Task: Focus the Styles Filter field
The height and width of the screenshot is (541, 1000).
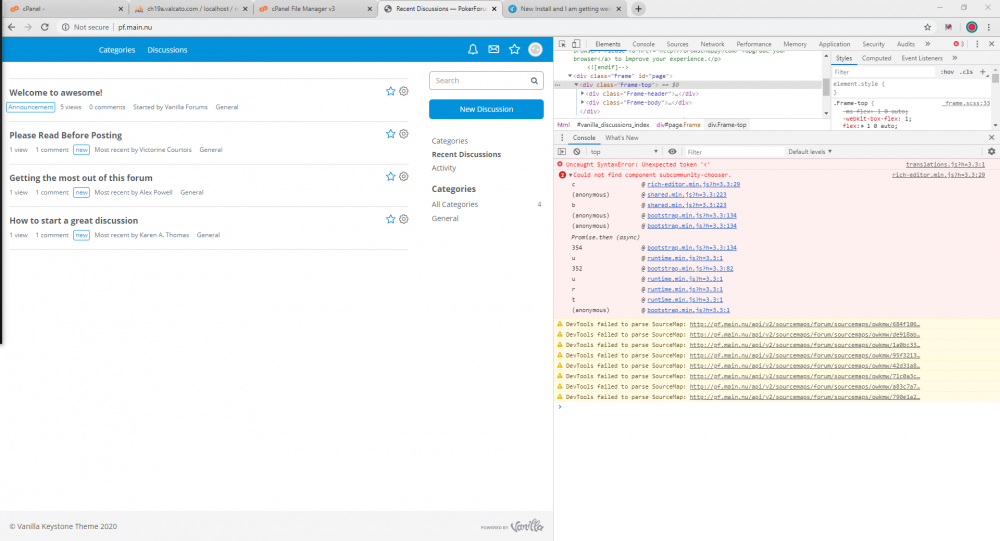Action: coord(883,72)
